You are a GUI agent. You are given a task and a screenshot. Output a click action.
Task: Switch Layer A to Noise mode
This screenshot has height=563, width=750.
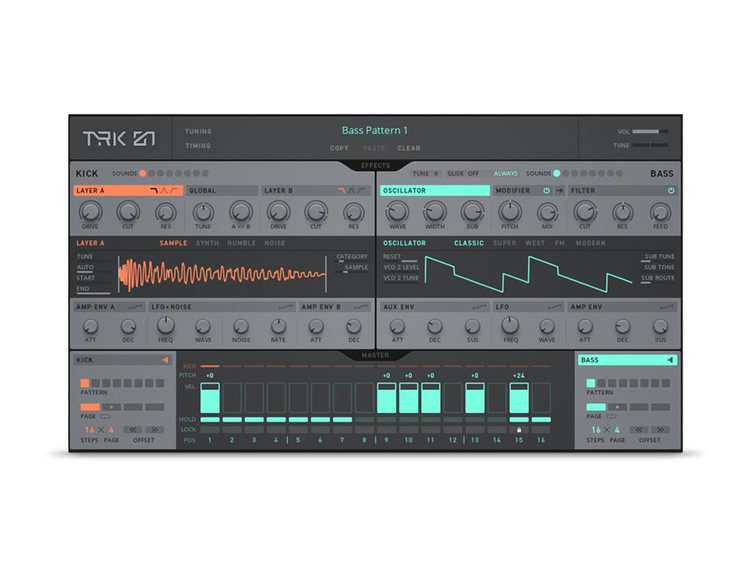click(275, 243)
